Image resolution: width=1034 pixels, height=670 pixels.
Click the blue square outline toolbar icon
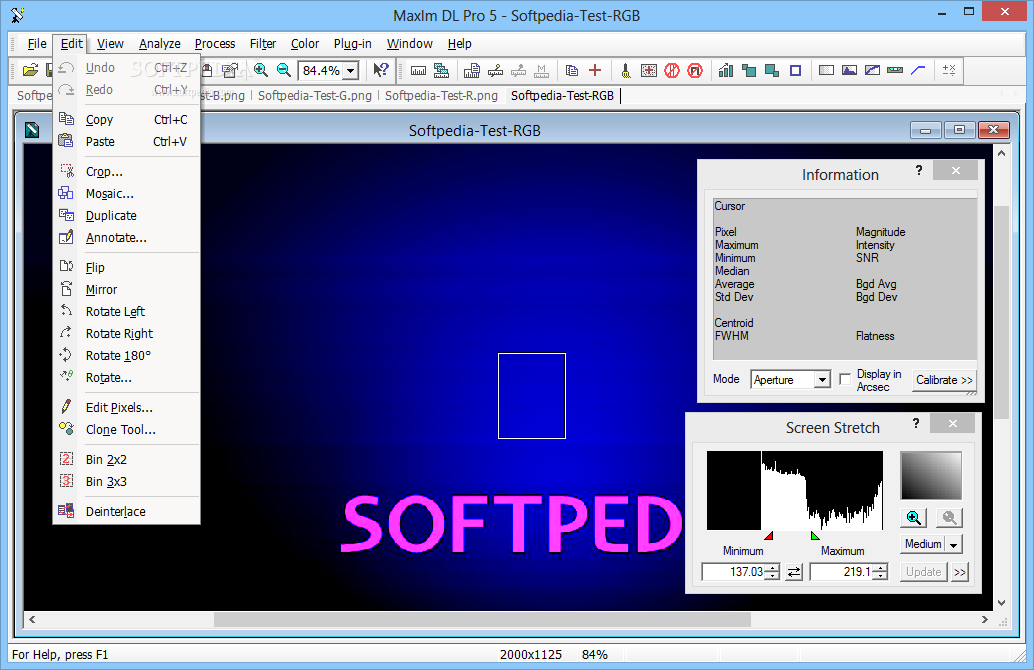(795, 70)
